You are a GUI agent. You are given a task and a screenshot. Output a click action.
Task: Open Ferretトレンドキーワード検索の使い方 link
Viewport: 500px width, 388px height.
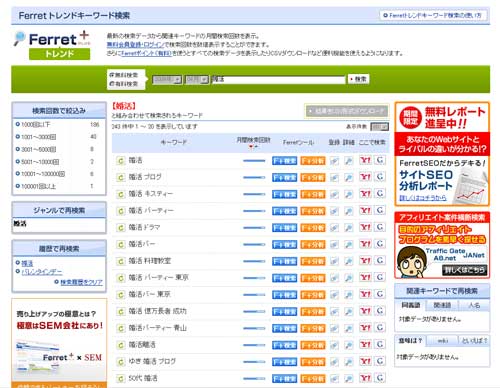tap(433, 15)
